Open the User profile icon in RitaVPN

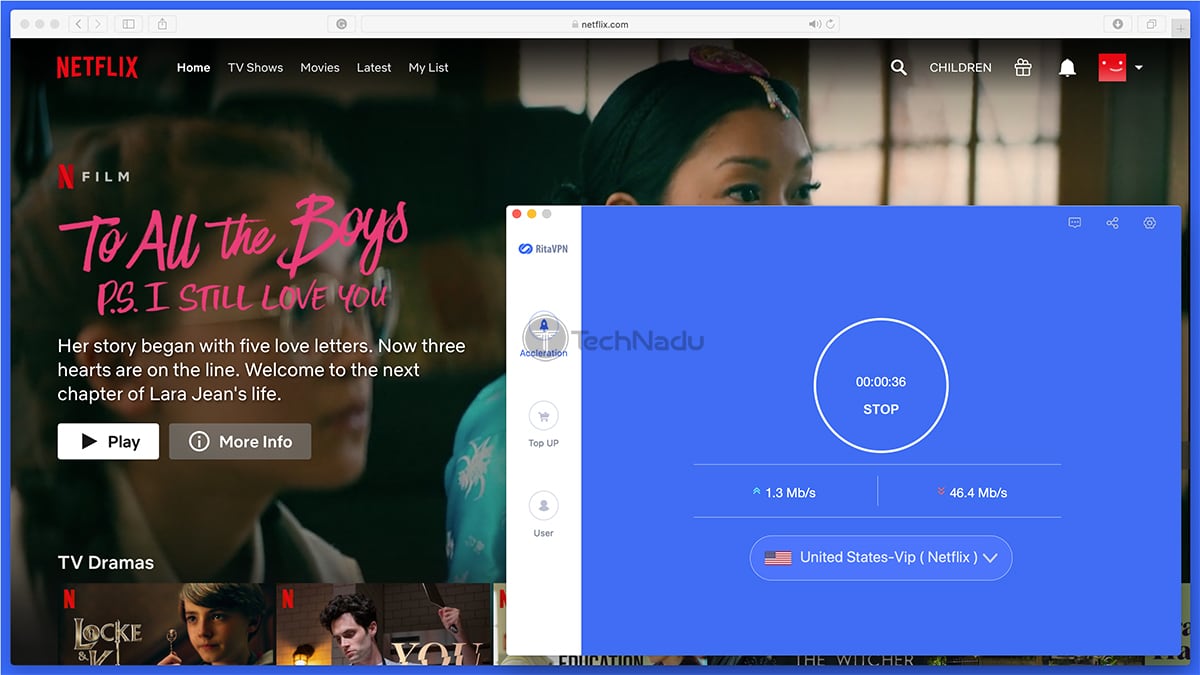coord(544,506)
